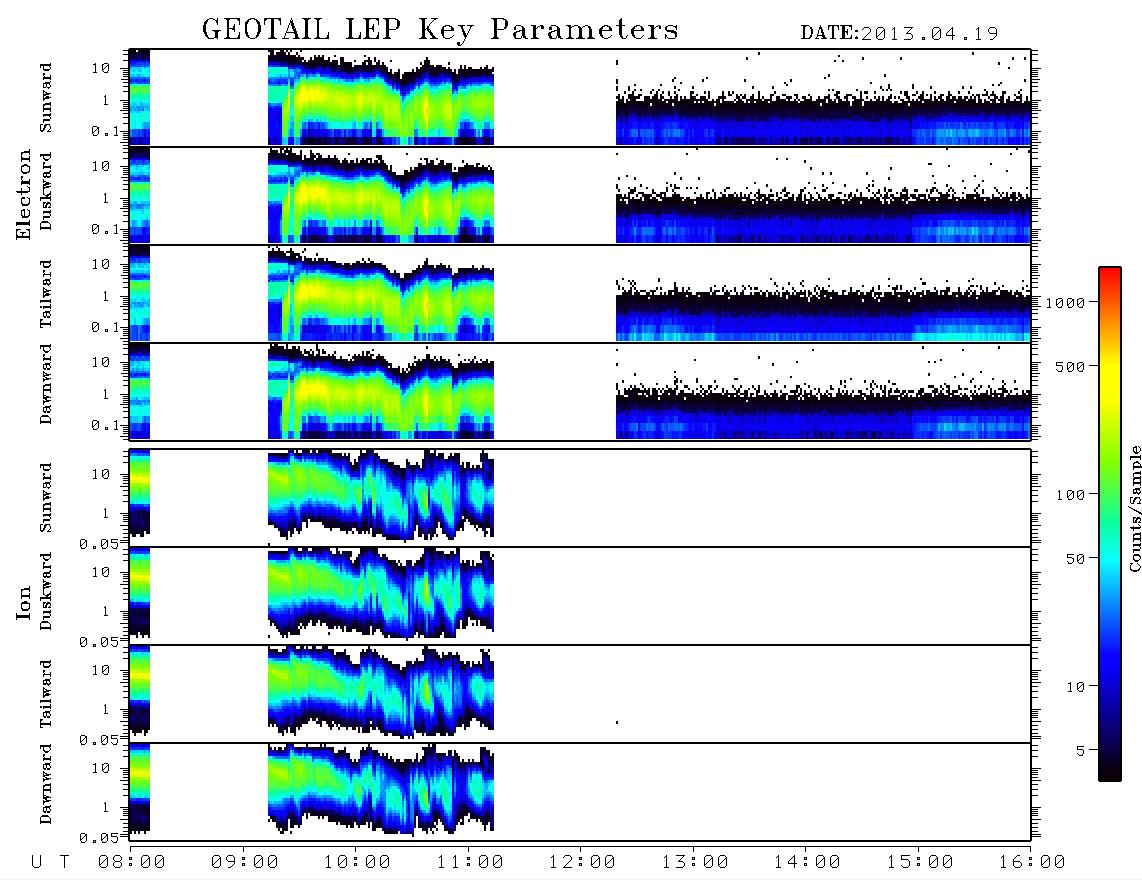Select the Electron Sunward axis label
Image resolution: width=1142 pixels, height=880 pixels.
click(x=46, y=98)
